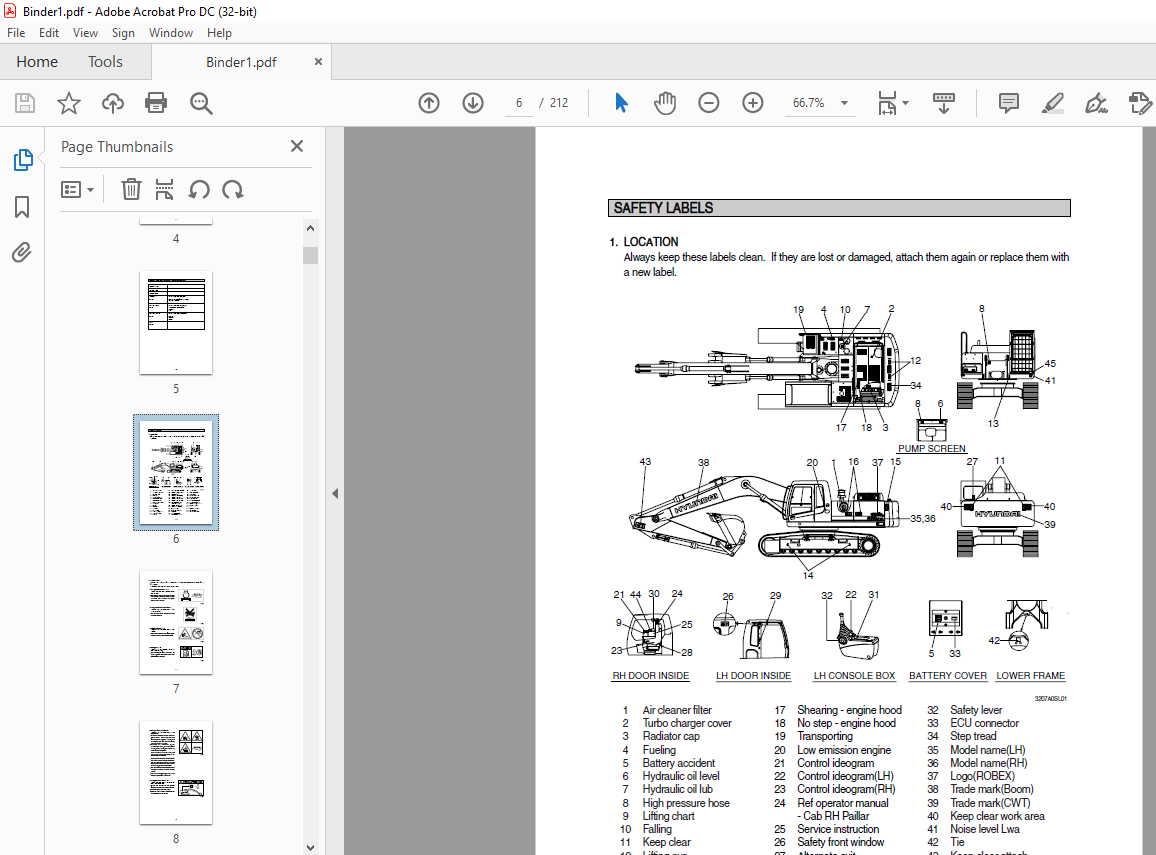Click the Save file floppy icon

pos(25,103)
